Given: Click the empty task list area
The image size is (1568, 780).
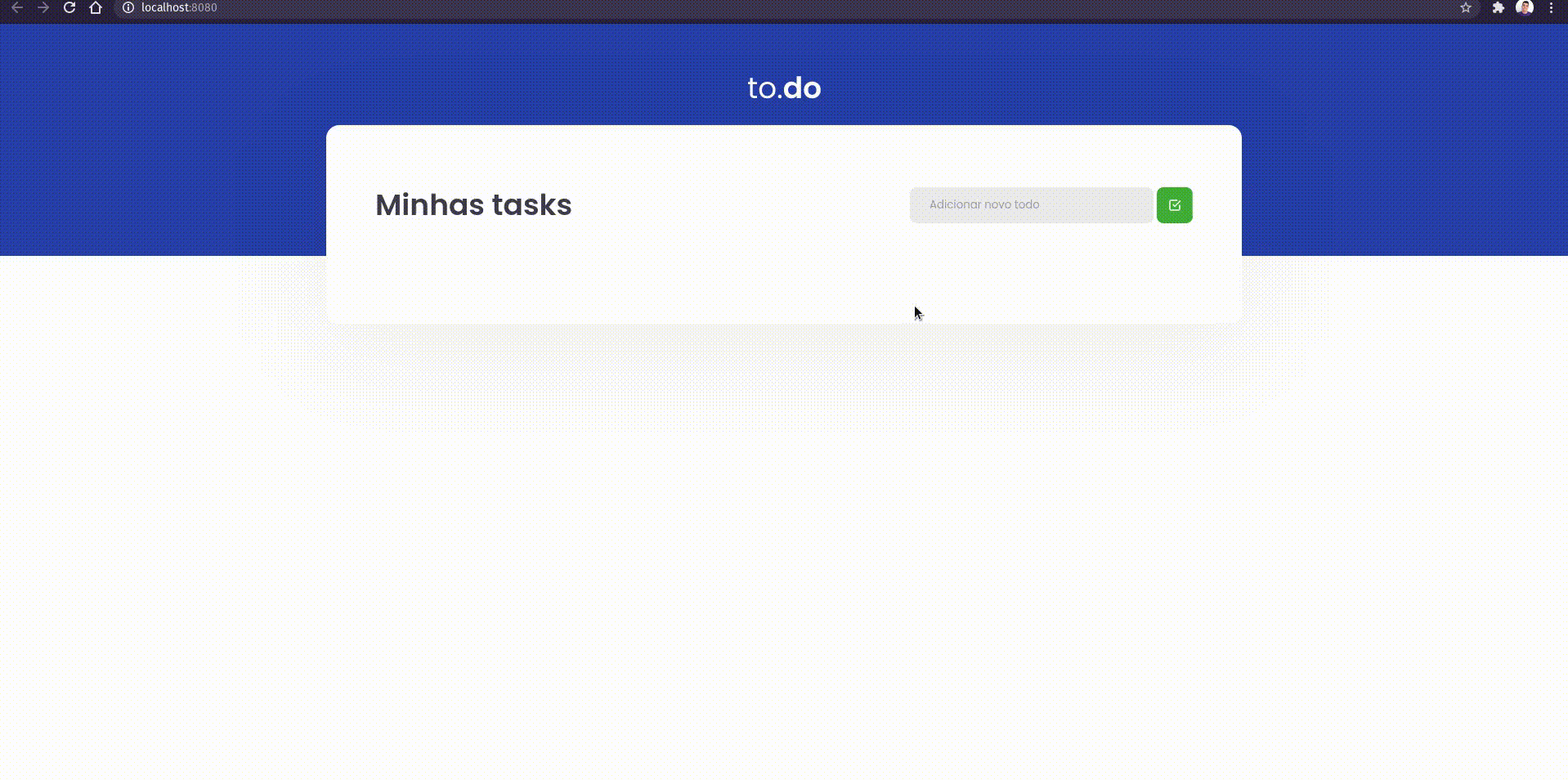Looking at the screenshot, I should pos(782,286).
